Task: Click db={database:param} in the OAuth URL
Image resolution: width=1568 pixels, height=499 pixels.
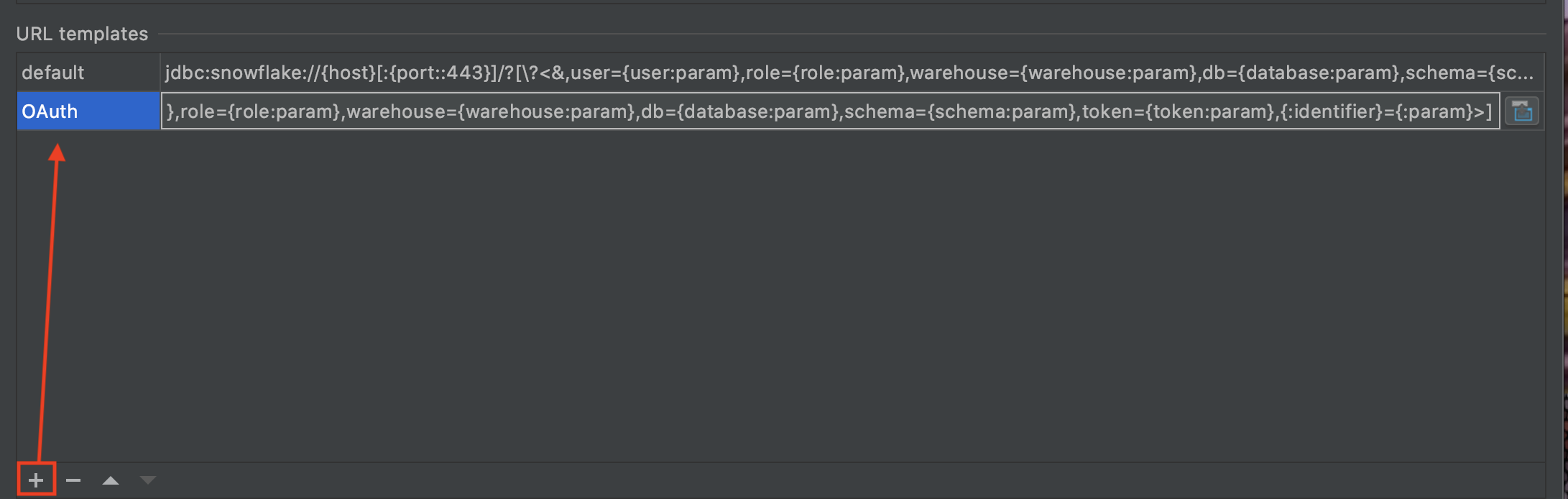Action: pos(740,111)
